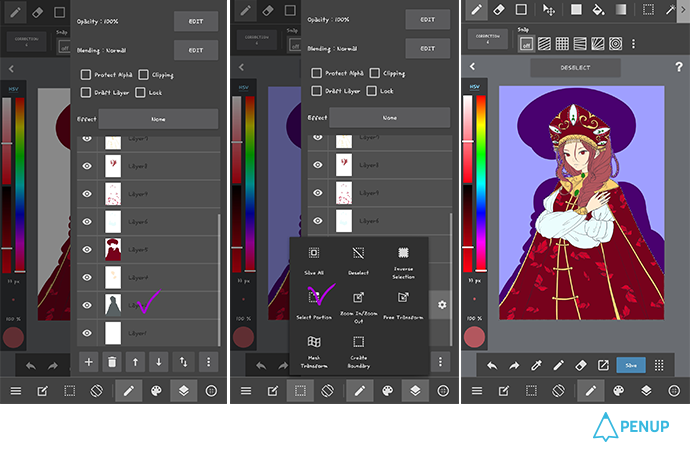Open more-options dots in middle panel
Image resolution: width=690 pixels, height=452 pixels.
tap(440, 362)
